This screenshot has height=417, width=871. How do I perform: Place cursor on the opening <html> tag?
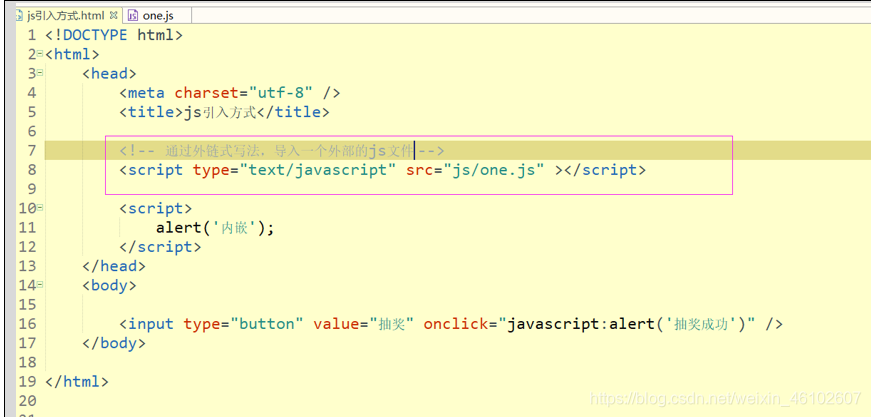[x=73, y=55]
